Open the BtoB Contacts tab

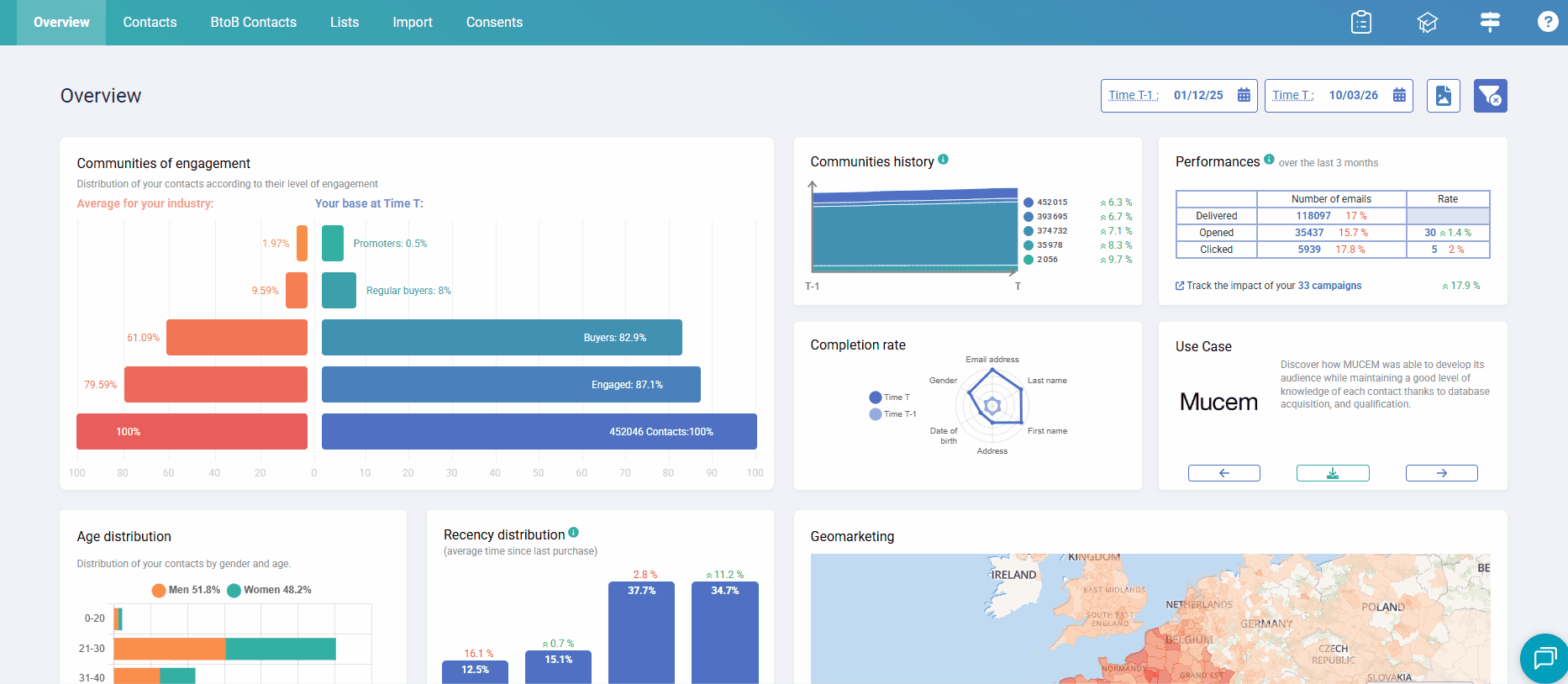(x=253, y=23)
